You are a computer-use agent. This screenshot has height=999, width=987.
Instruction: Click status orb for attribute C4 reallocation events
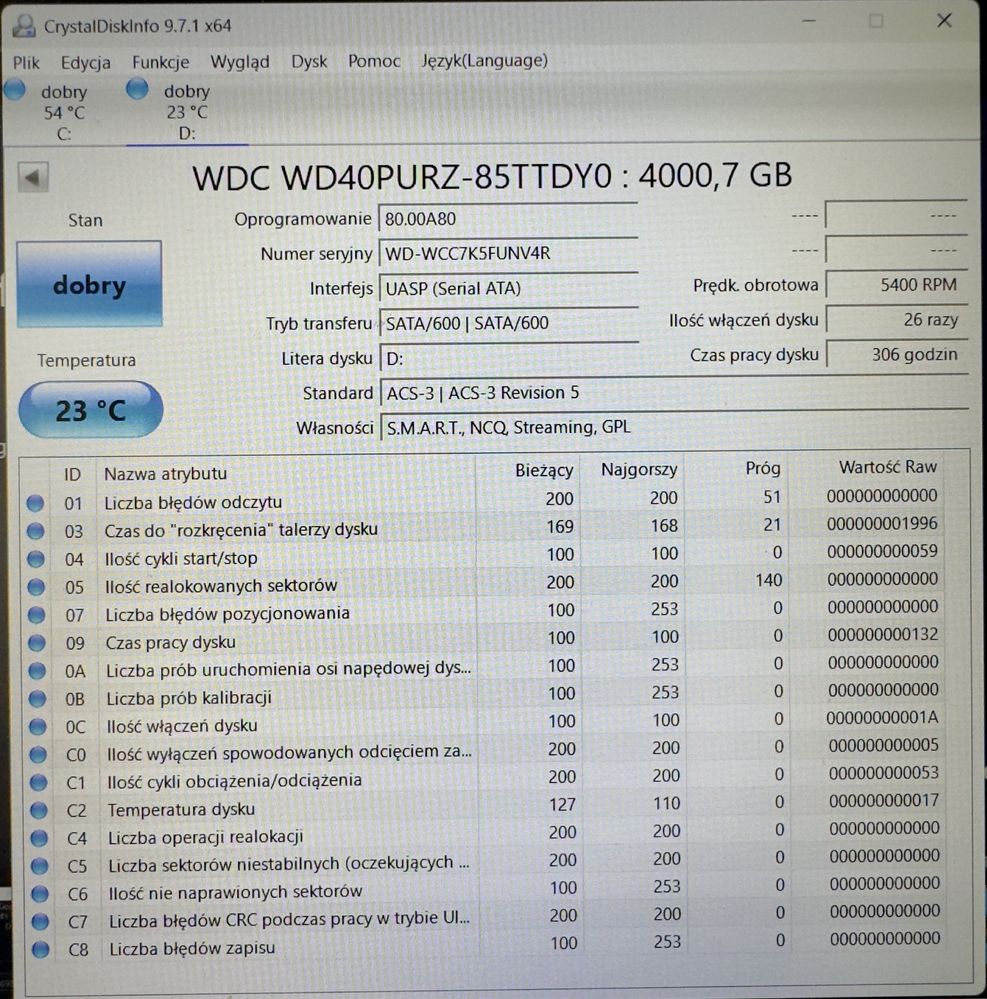[x=39, y=838]
